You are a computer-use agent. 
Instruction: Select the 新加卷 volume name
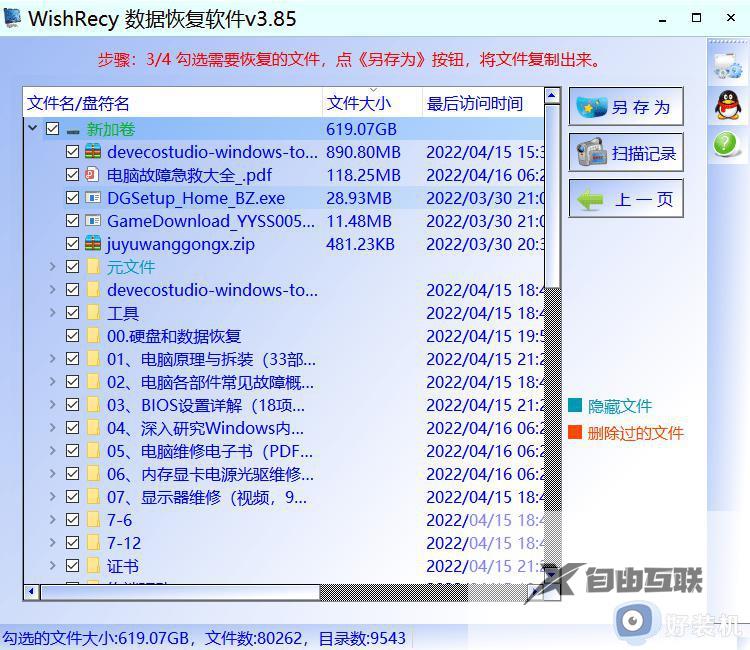point(110,129)
